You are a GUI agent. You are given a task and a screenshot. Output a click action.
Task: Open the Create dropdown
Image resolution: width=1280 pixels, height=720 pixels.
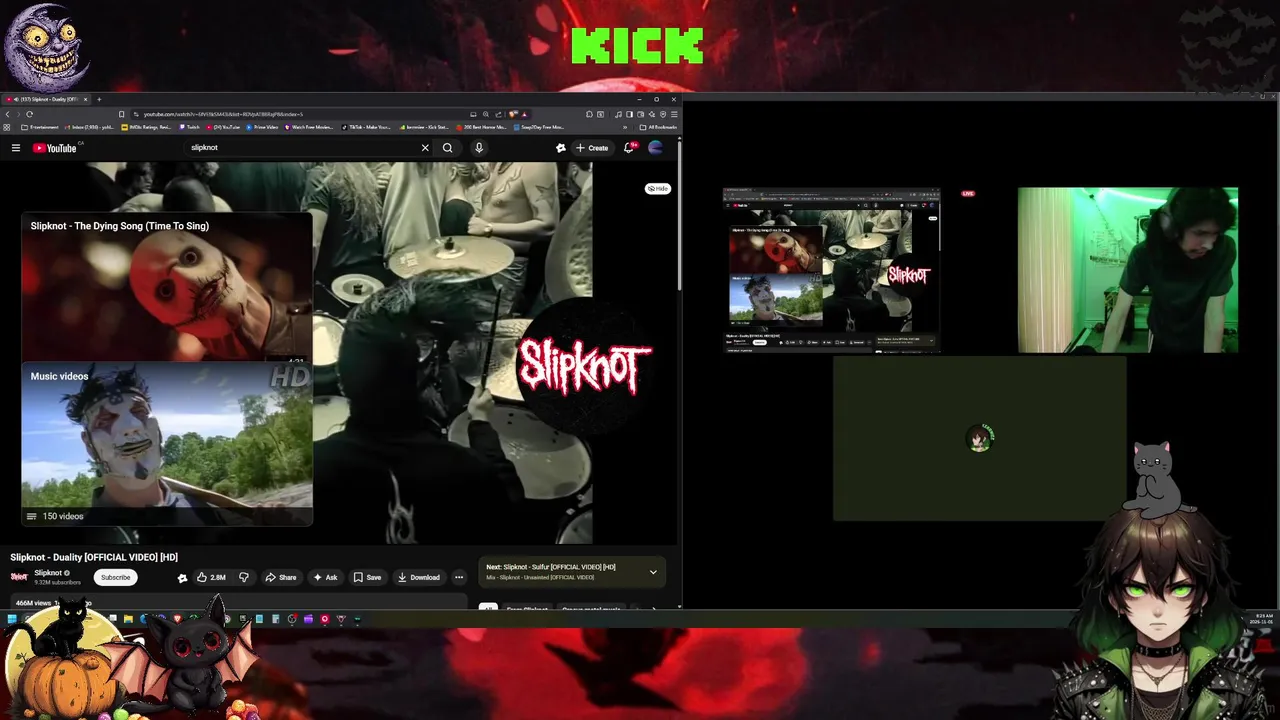(592, 148)
